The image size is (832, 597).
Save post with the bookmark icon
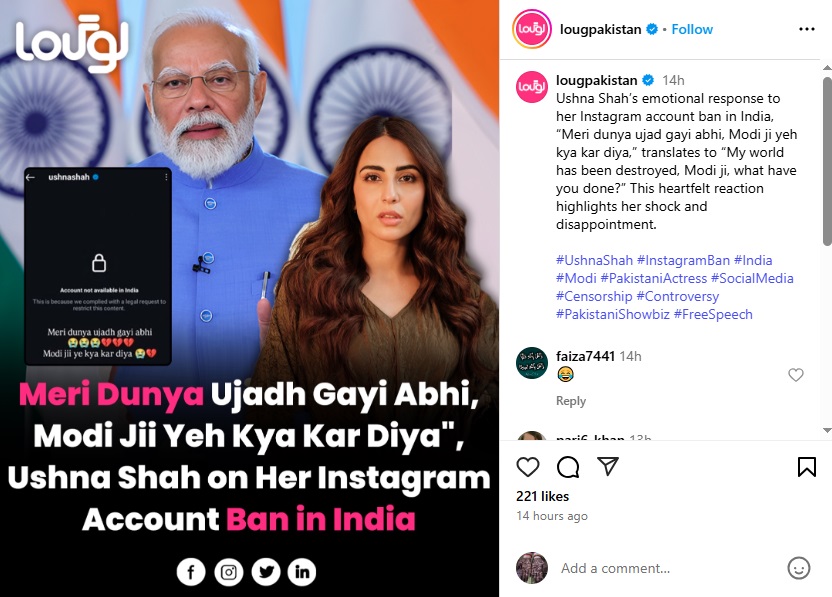pos(807,467)
